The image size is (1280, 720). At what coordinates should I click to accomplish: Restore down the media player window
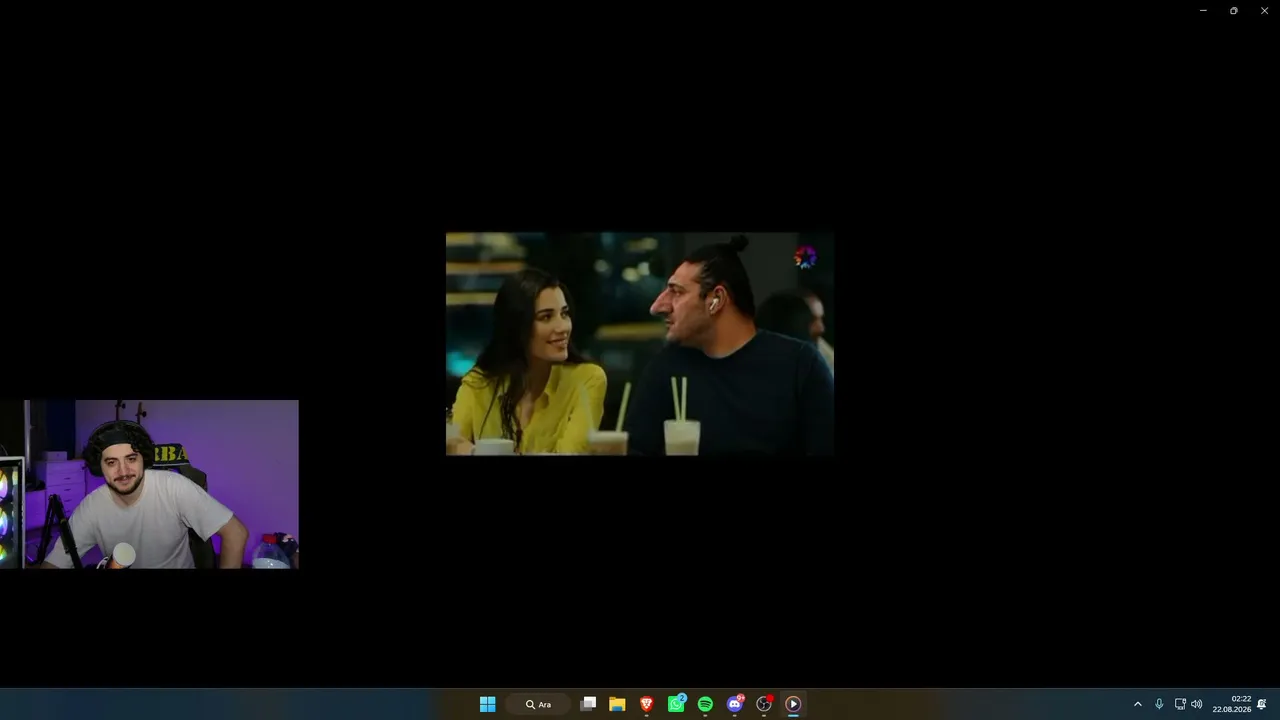[x=1233, y=11]
